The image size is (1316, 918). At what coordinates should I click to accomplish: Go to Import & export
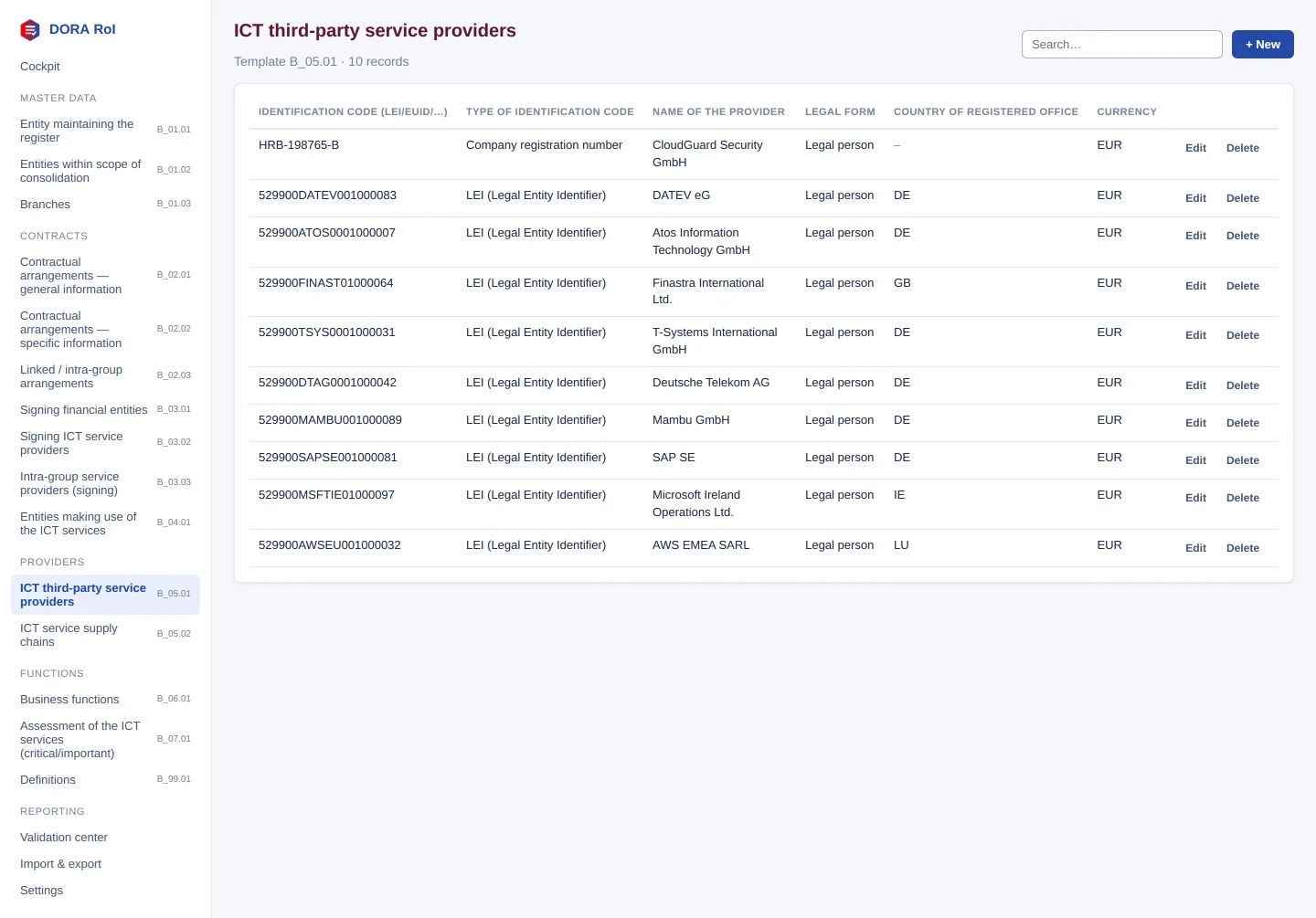pos(105,864)
